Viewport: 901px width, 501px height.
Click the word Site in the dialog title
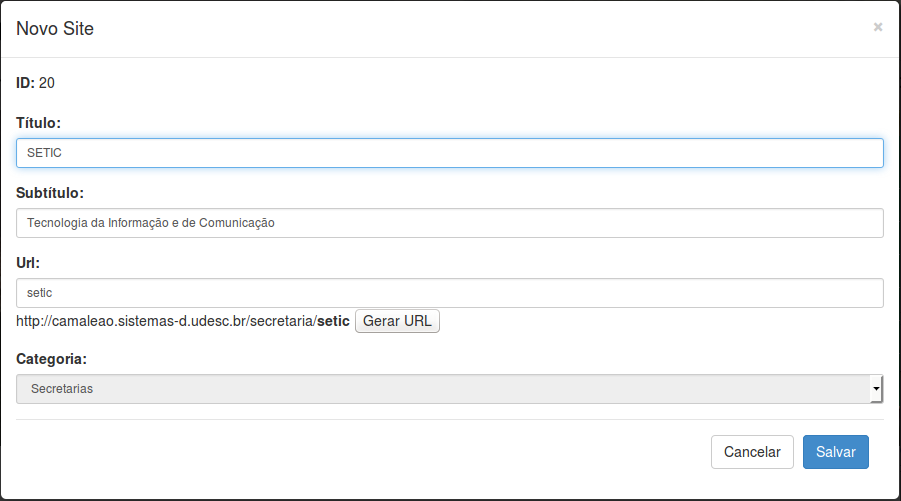(79, 29)
